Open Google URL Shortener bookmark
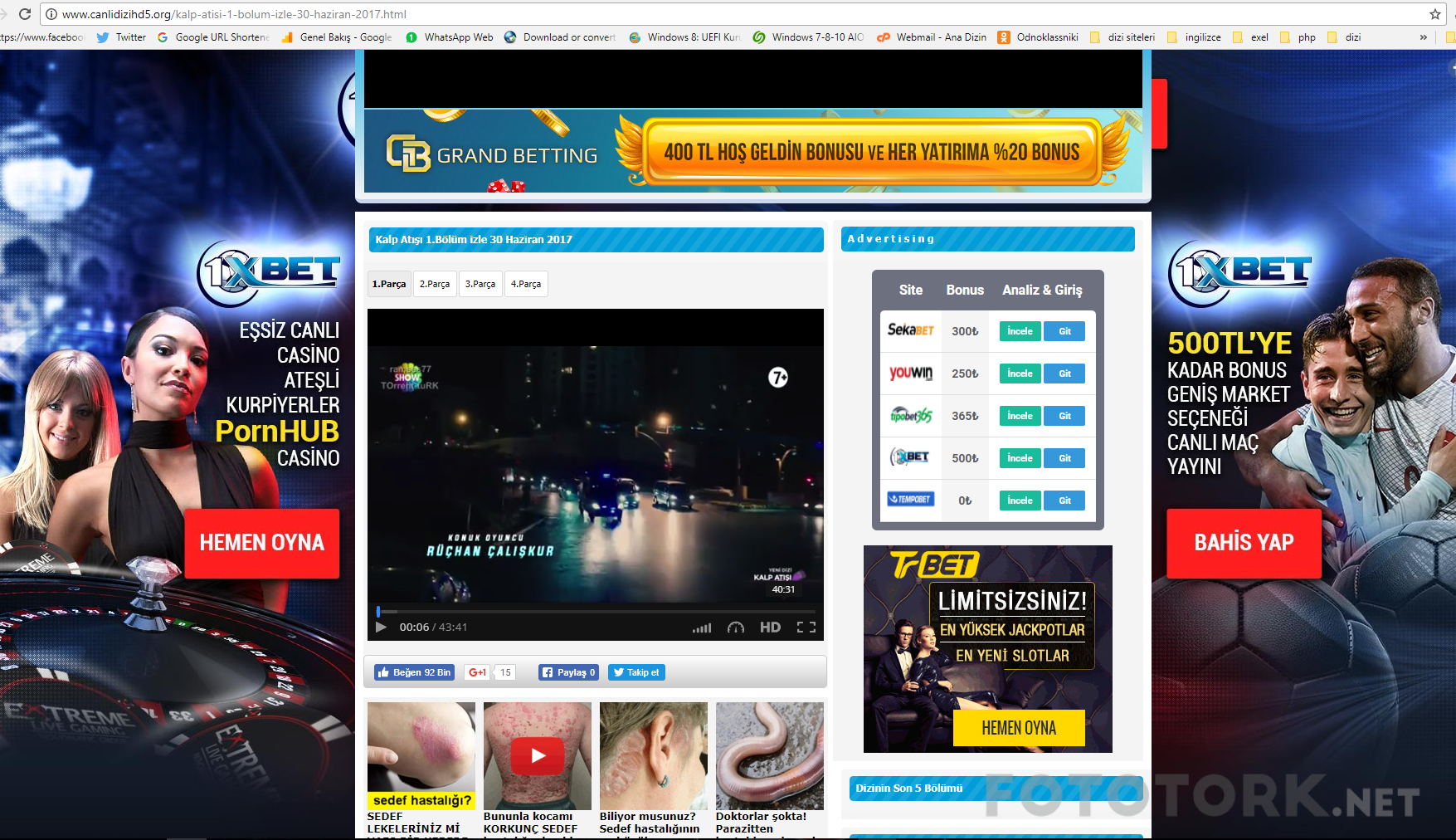Screen dimensions: 1456x840 (x=213, y=37)
